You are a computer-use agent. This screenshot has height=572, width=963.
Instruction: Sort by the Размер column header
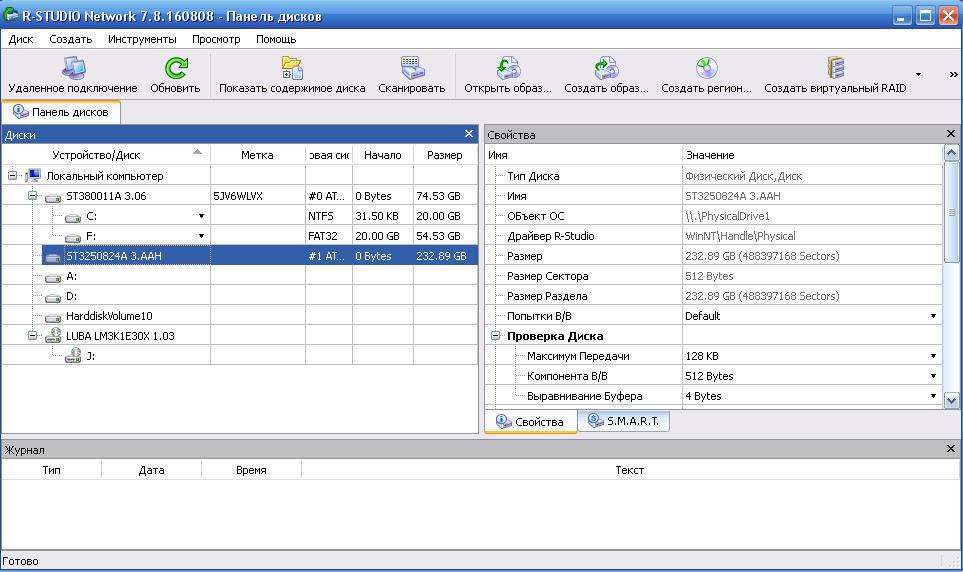point(444,155)
